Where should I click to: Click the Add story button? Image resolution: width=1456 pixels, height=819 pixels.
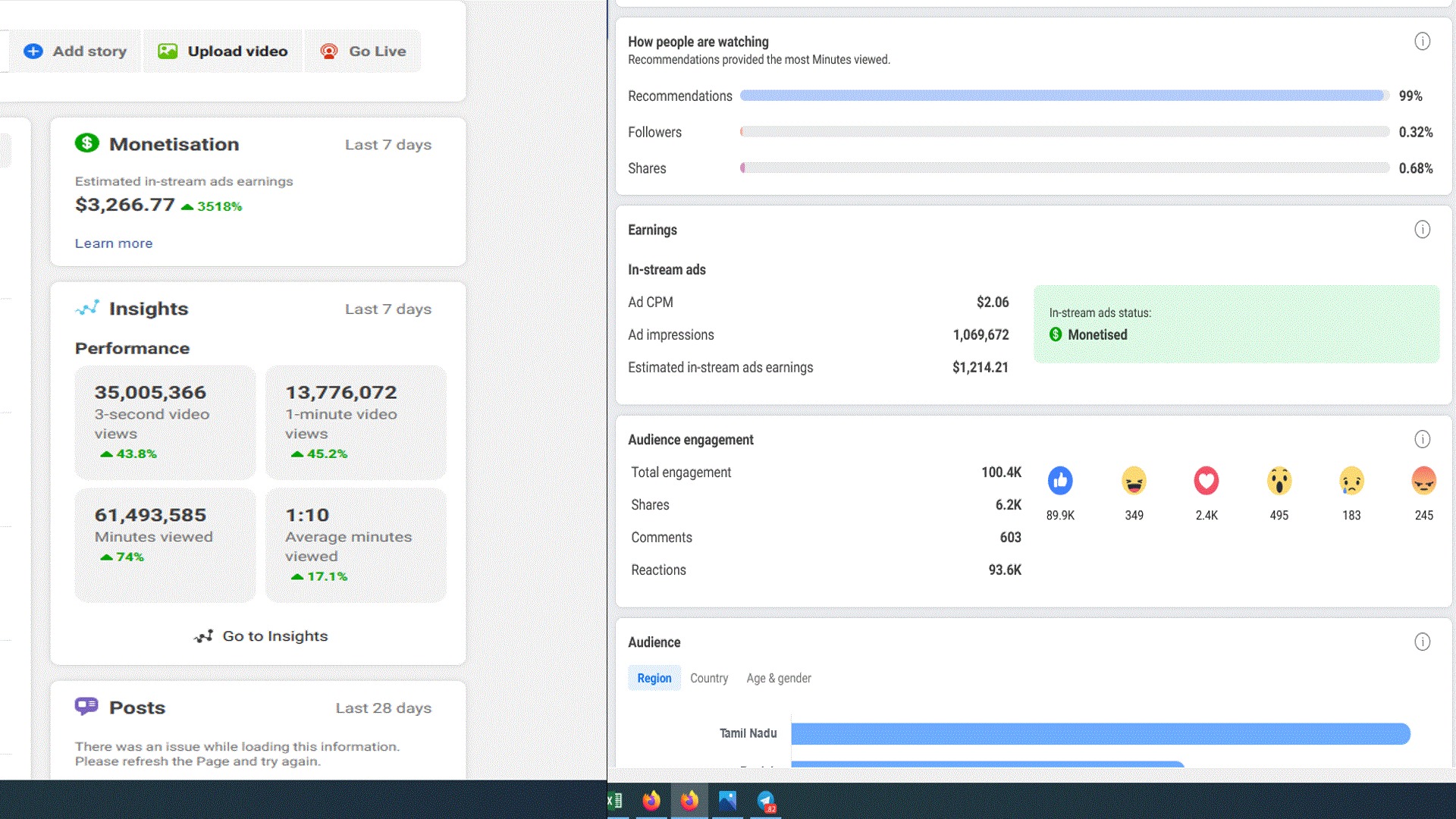pos(74,51)
